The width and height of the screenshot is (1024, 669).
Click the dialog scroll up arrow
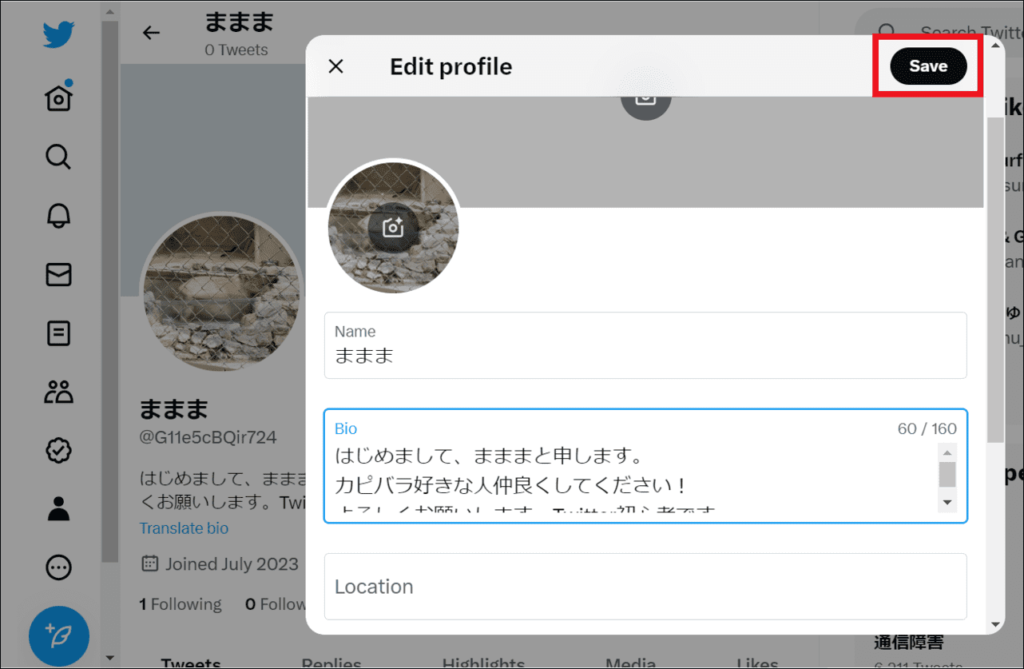coord(995,46)
